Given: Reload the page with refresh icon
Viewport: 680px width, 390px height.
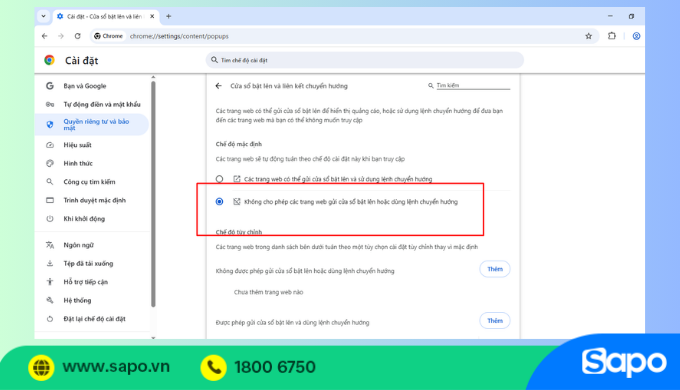Looking at the screenshot, I should point(78,36).
